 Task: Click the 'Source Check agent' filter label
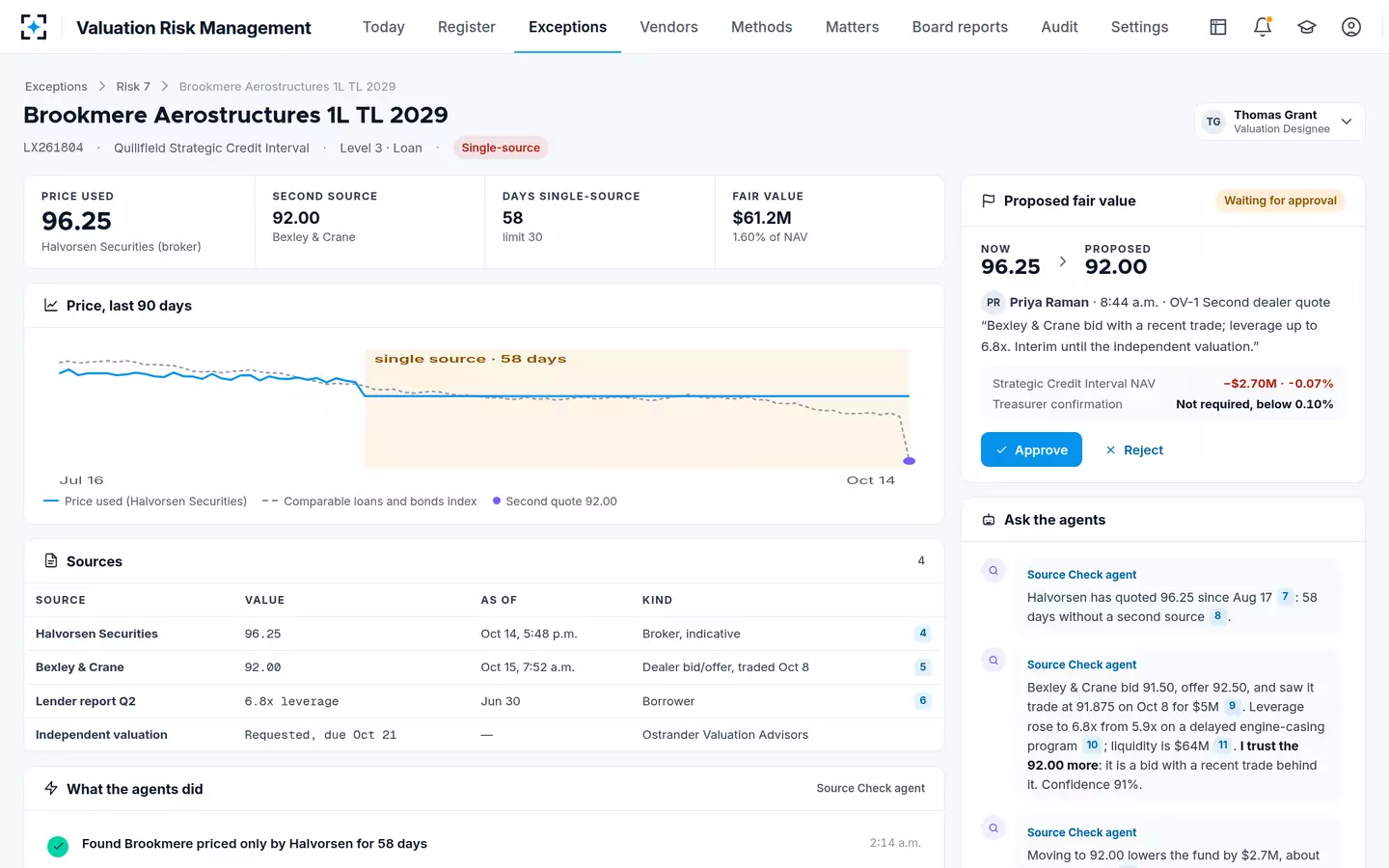[870, 788]
